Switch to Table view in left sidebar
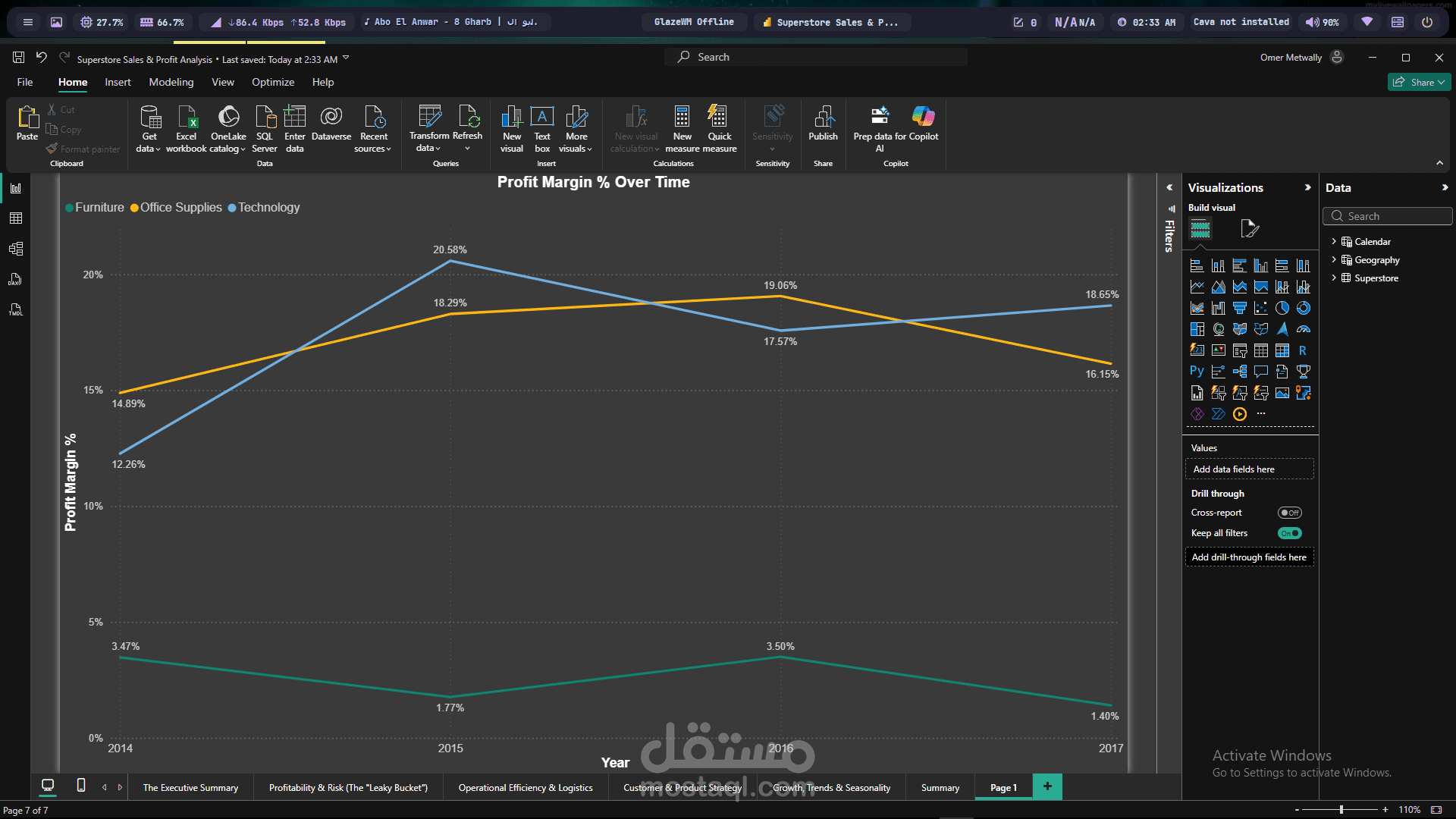The width and height of the screenshot is (1456, 819). pyautogui.click(x=15, y=218)
